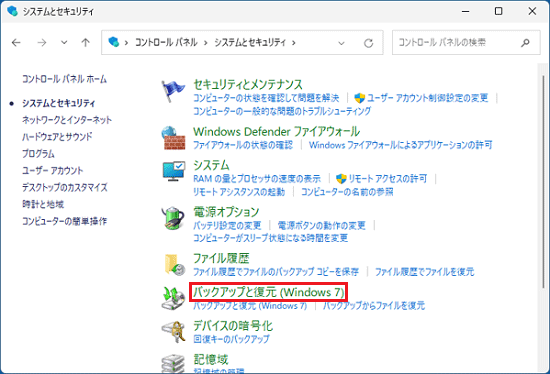Click the Windows Defender firewall brick icon

(x=173, y=138)
